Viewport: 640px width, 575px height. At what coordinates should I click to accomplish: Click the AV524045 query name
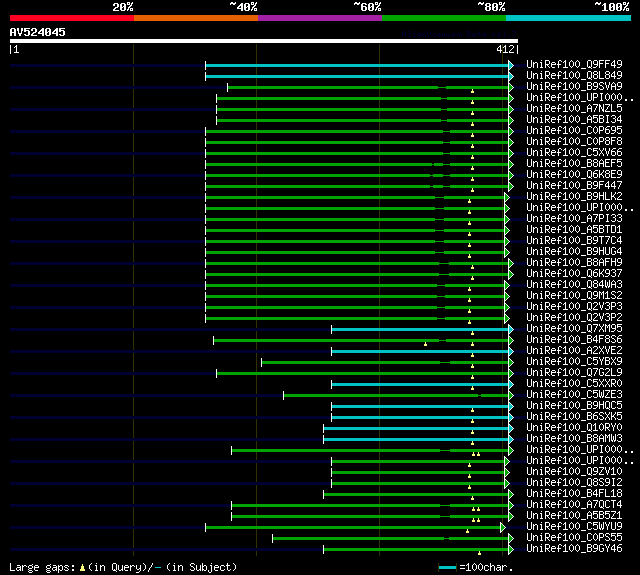click(x=38, y=32)
